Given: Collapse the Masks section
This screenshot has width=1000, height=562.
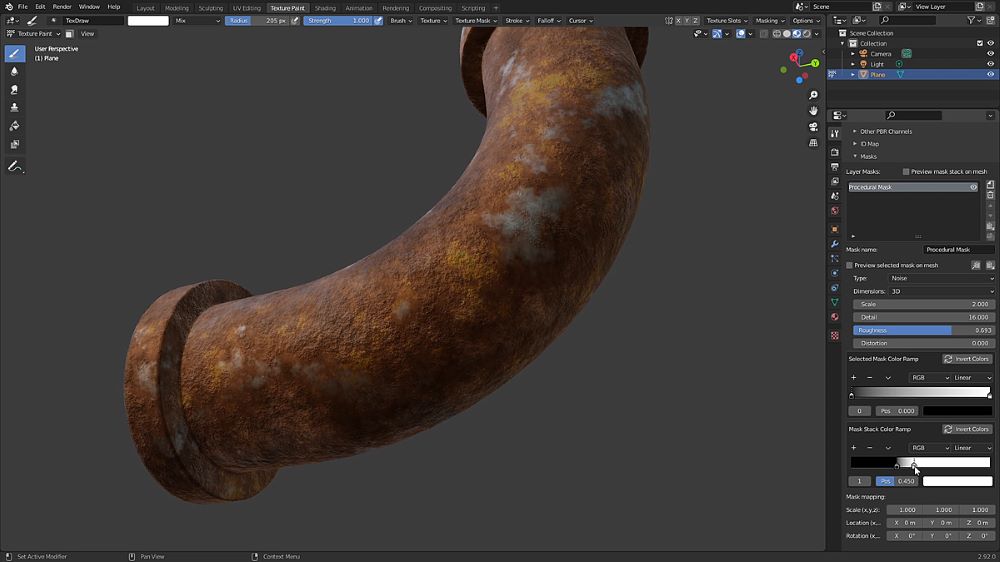Looking at the screenshot, I should coord(865,156).
